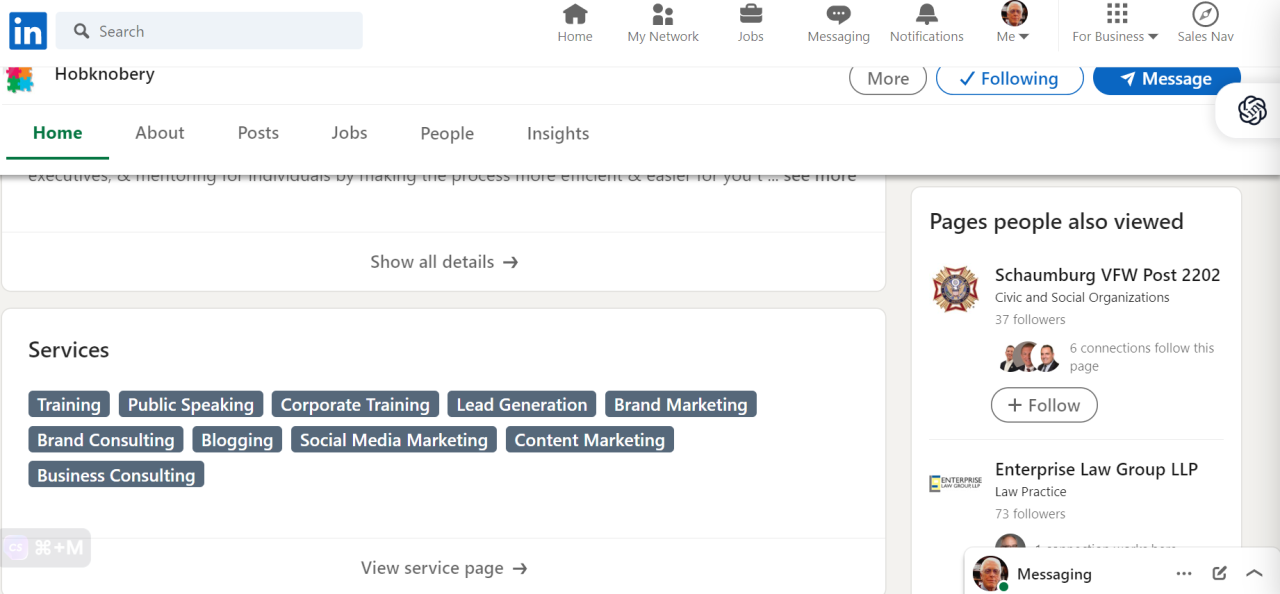
Task: Open LinkedIn home via the logo
Action: (28, 32)
